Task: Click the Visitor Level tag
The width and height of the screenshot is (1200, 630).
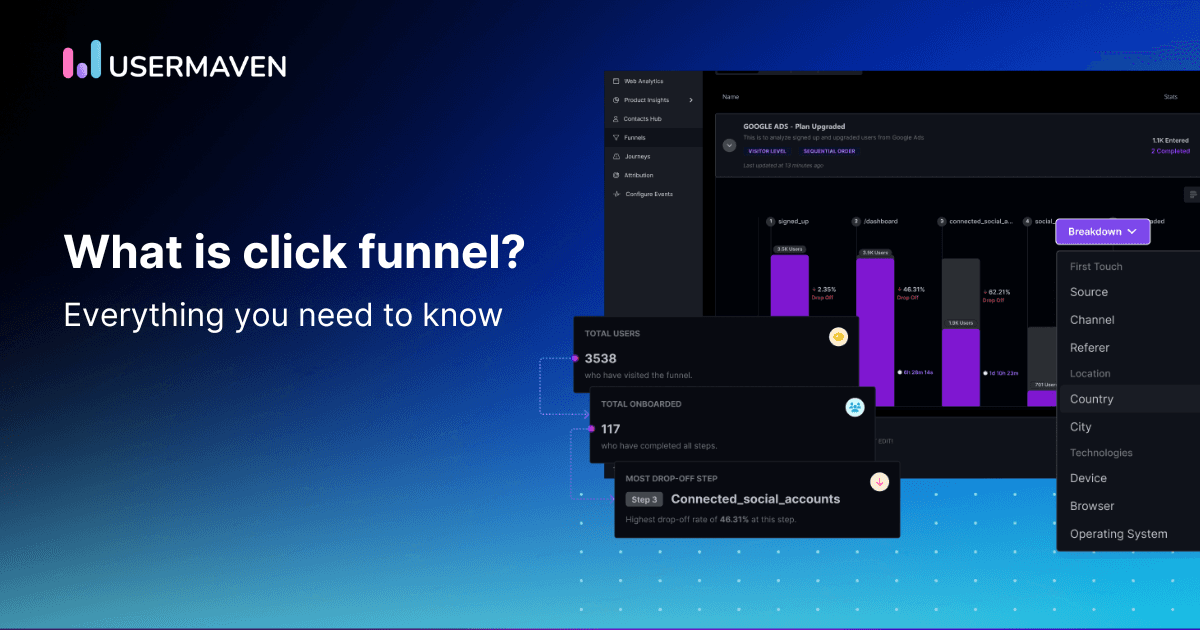Action: coord(767,151)
